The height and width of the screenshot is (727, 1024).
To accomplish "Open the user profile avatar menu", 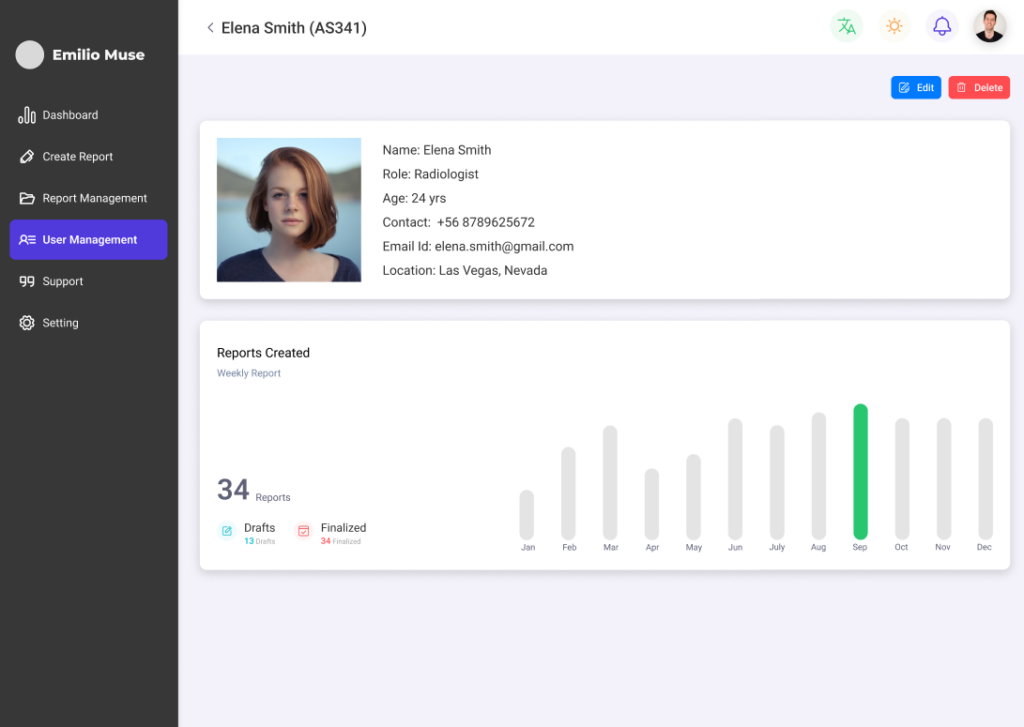I will pos(990,27).
